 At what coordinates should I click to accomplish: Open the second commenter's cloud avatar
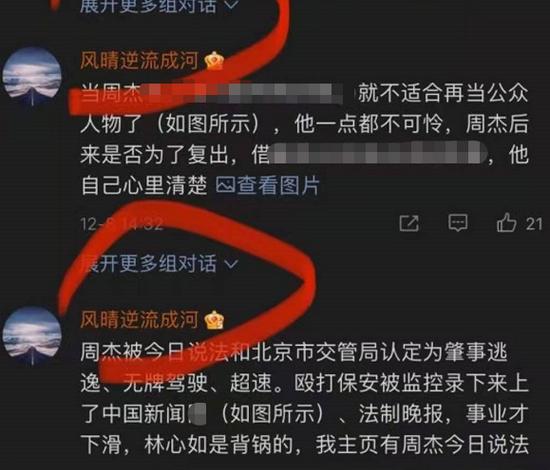[32, 336]
